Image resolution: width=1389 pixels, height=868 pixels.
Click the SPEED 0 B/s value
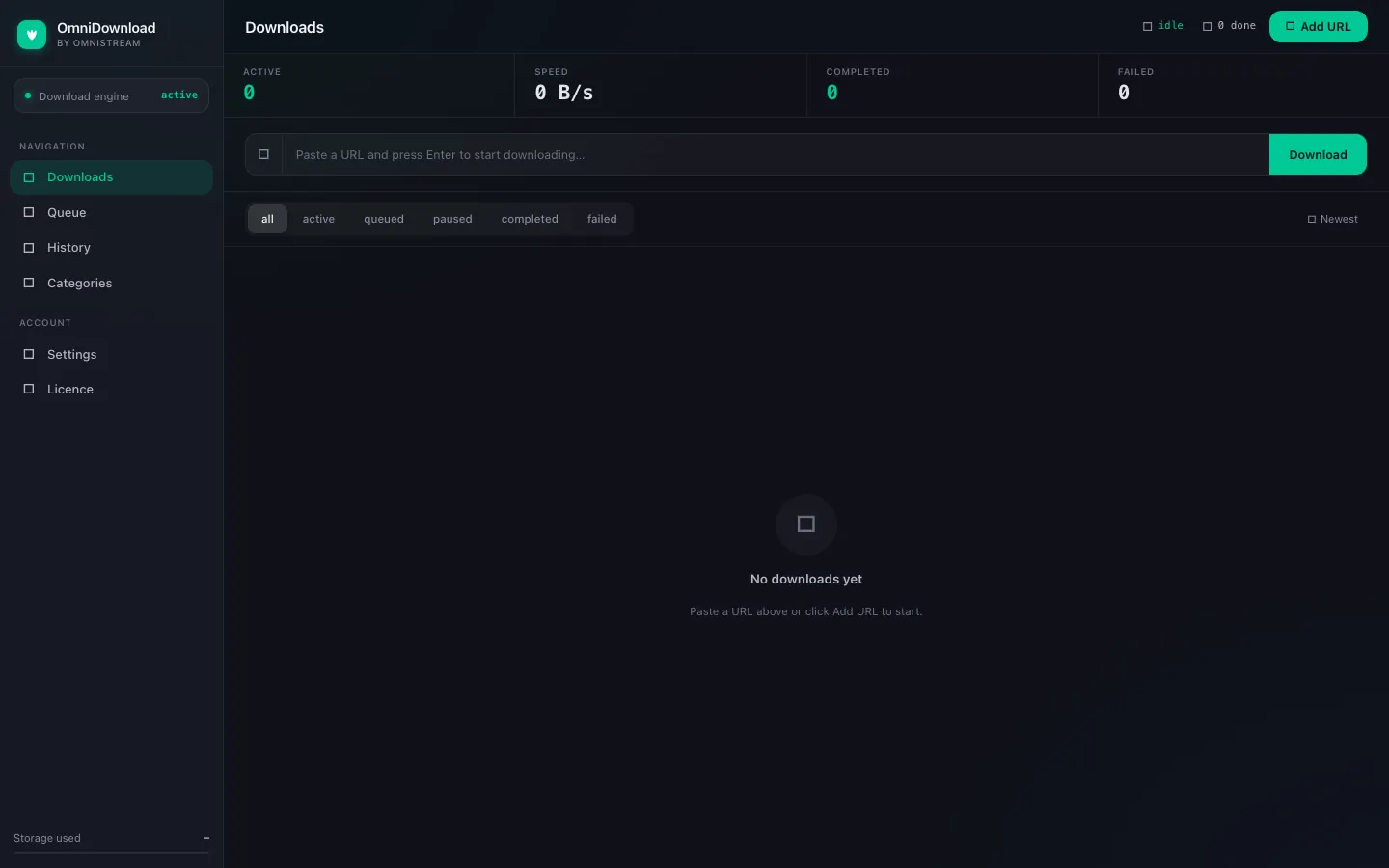coord(564,93)
